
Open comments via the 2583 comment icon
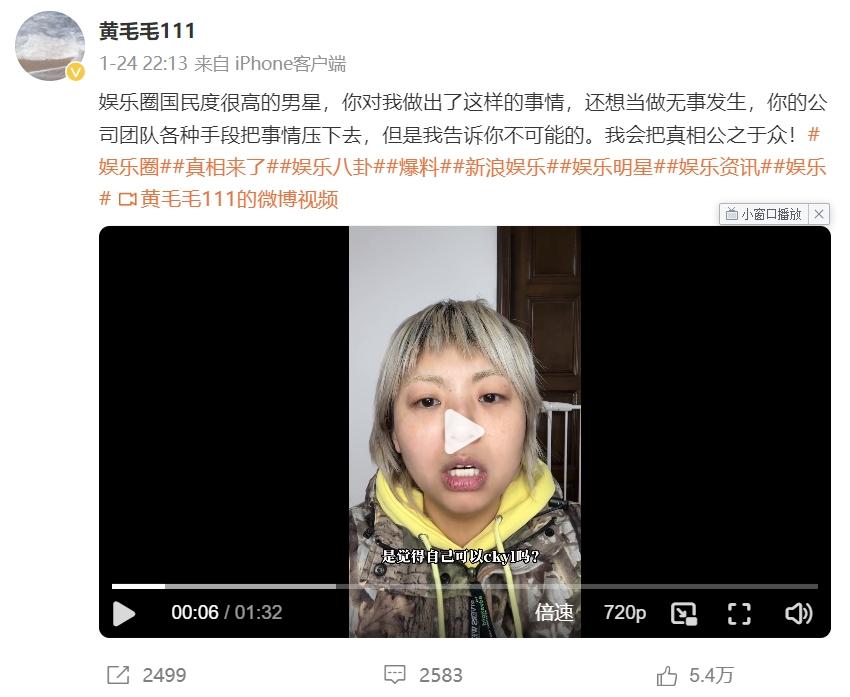(394, 675)
